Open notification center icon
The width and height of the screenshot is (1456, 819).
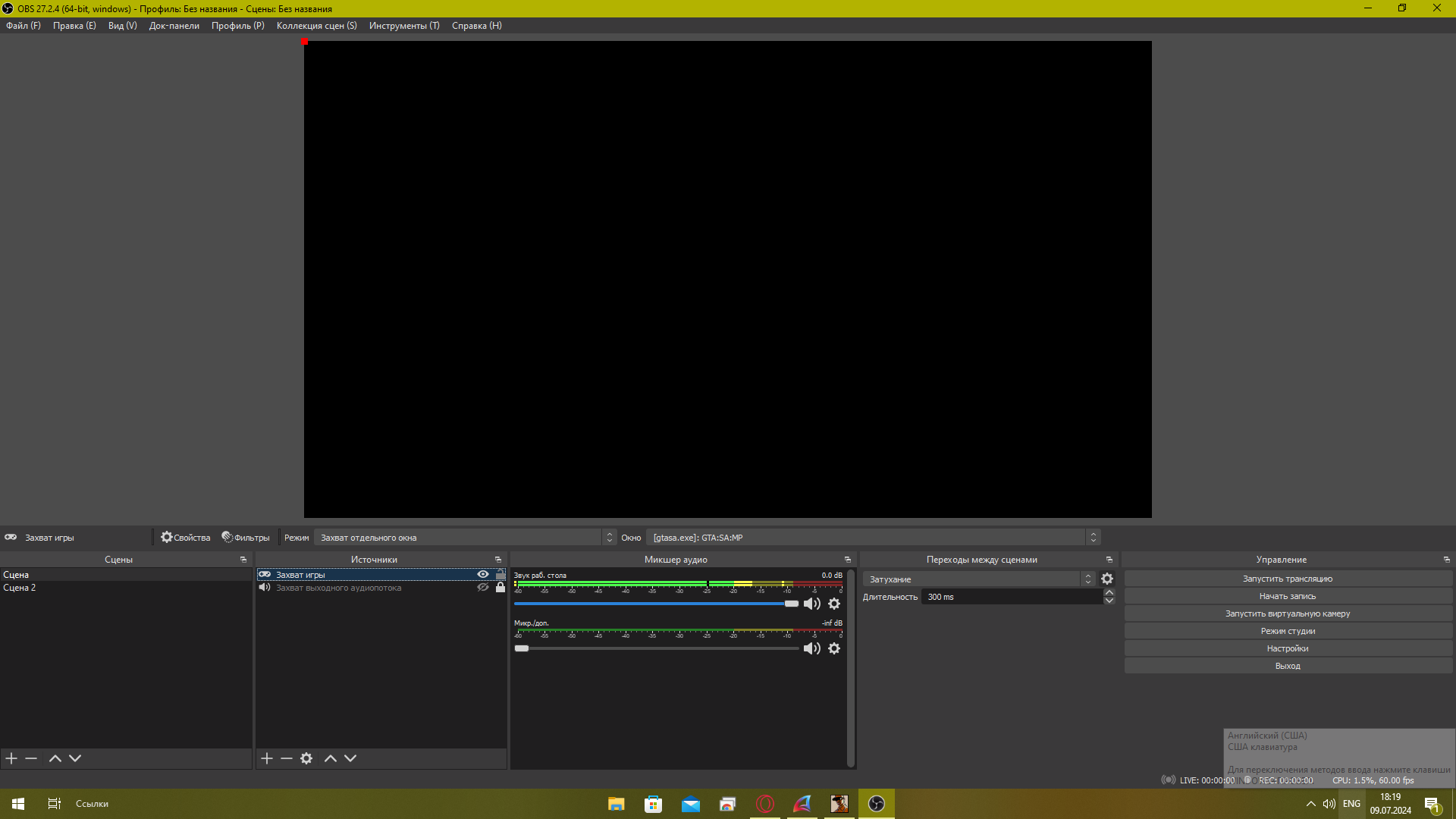coord(1432,804)
